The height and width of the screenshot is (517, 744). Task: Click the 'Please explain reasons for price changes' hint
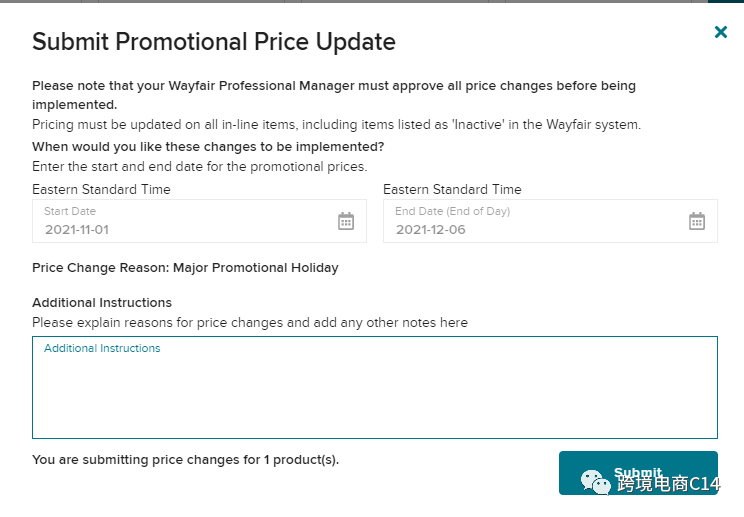click(250, 323)
